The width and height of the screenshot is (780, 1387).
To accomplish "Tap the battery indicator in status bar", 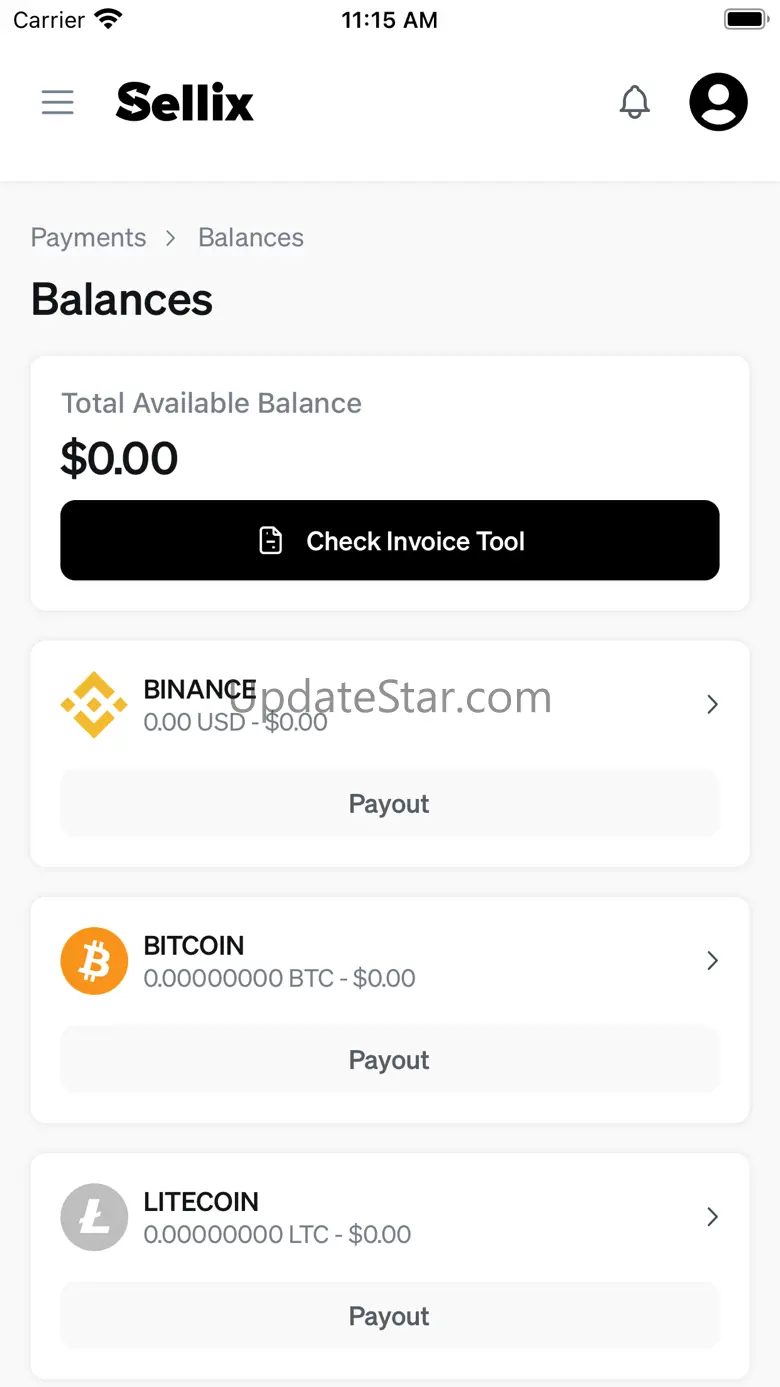I will coord(745,20).
